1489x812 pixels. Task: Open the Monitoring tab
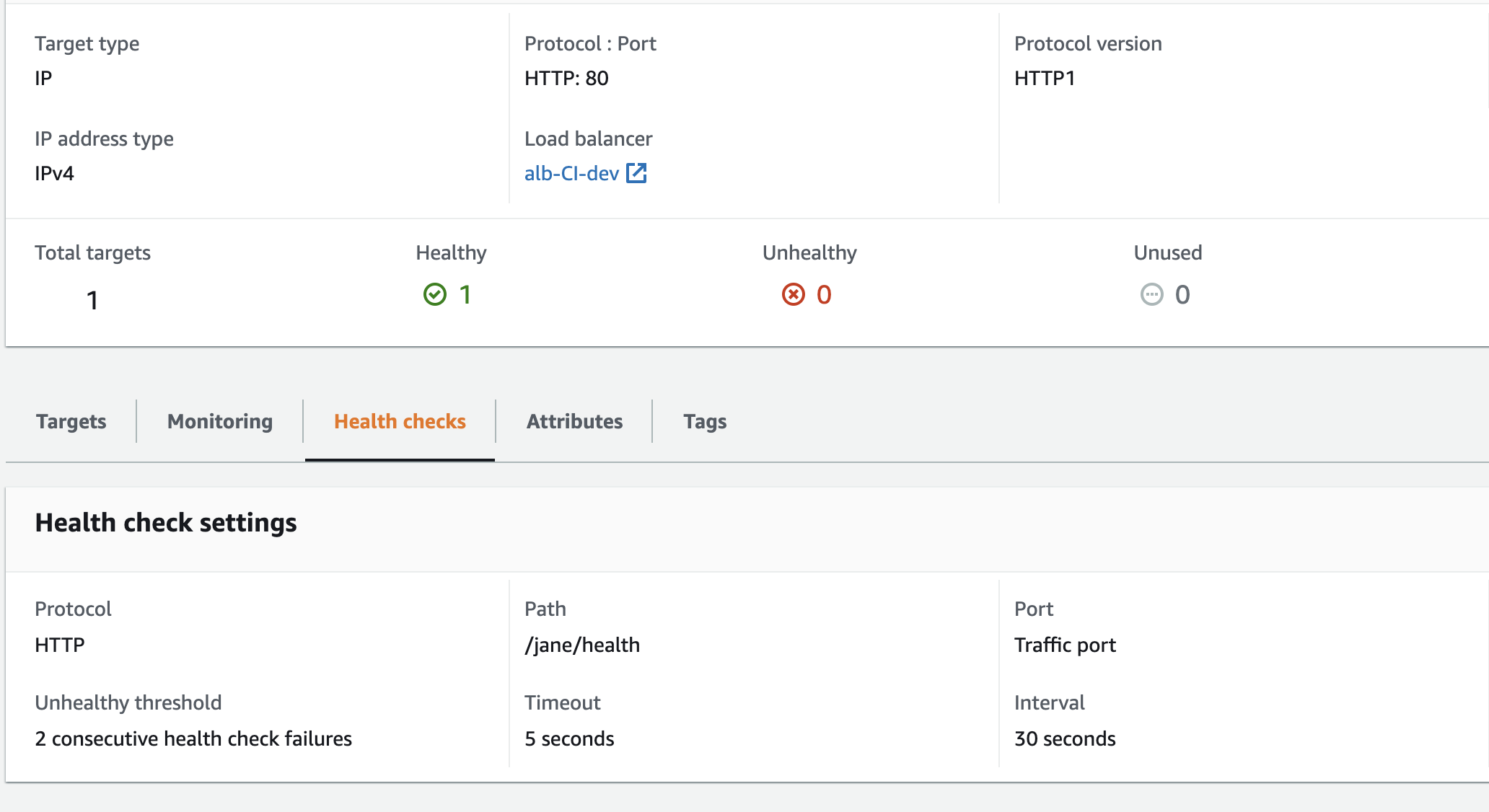(x=219, y=421)
